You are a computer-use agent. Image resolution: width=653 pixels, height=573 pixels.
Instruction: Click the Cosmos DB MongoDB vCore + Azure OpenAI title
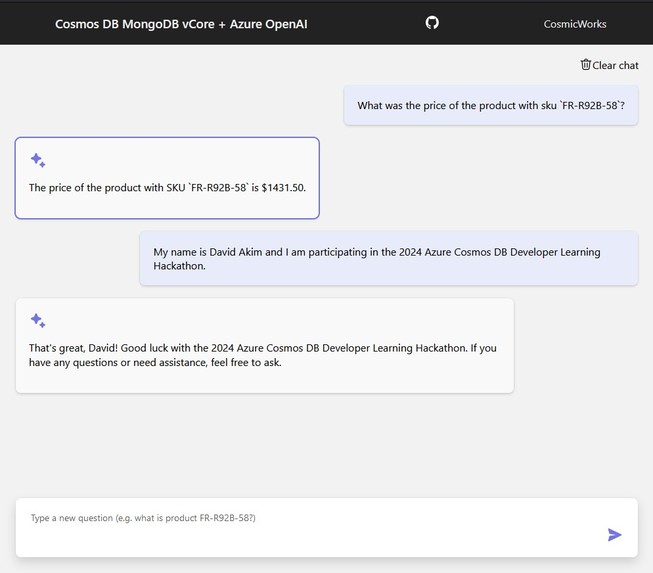pos(181,24)
